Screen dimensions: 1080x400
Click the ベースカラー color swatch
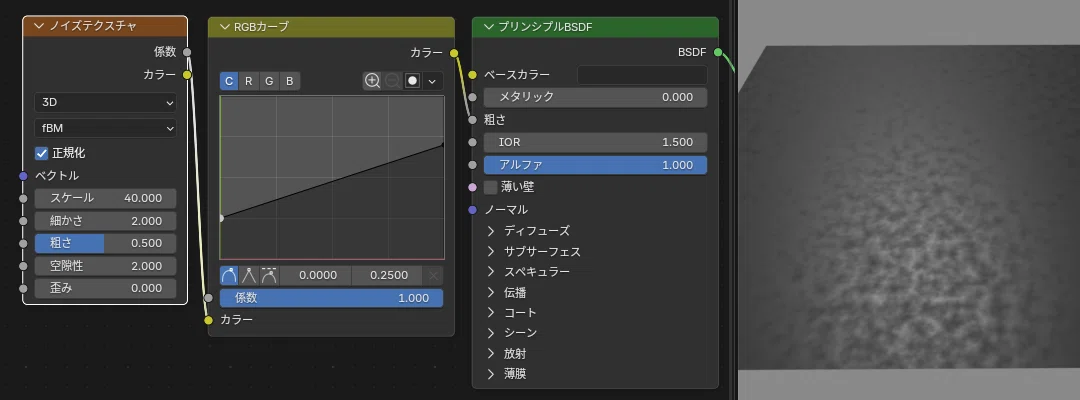(x=642, y=75)
